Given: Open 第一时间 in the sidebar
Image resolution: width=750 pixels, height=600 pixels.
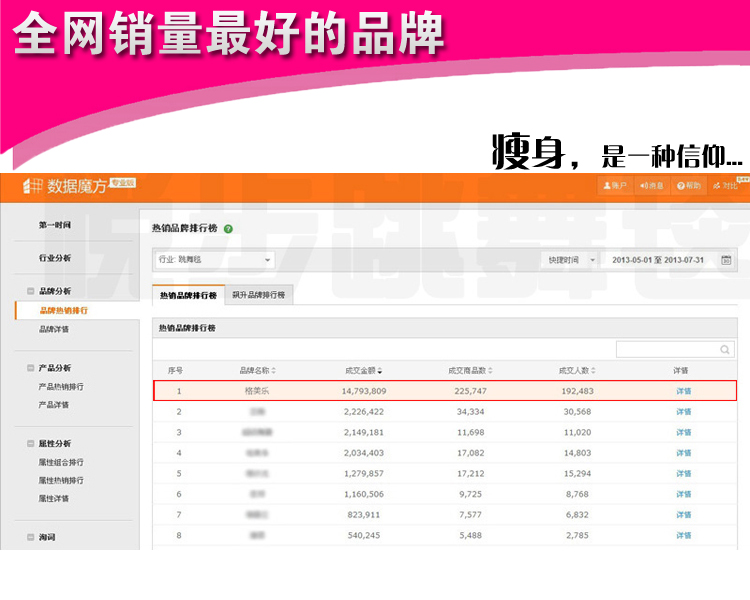Looking at the screenshot, I should [55, 225].
